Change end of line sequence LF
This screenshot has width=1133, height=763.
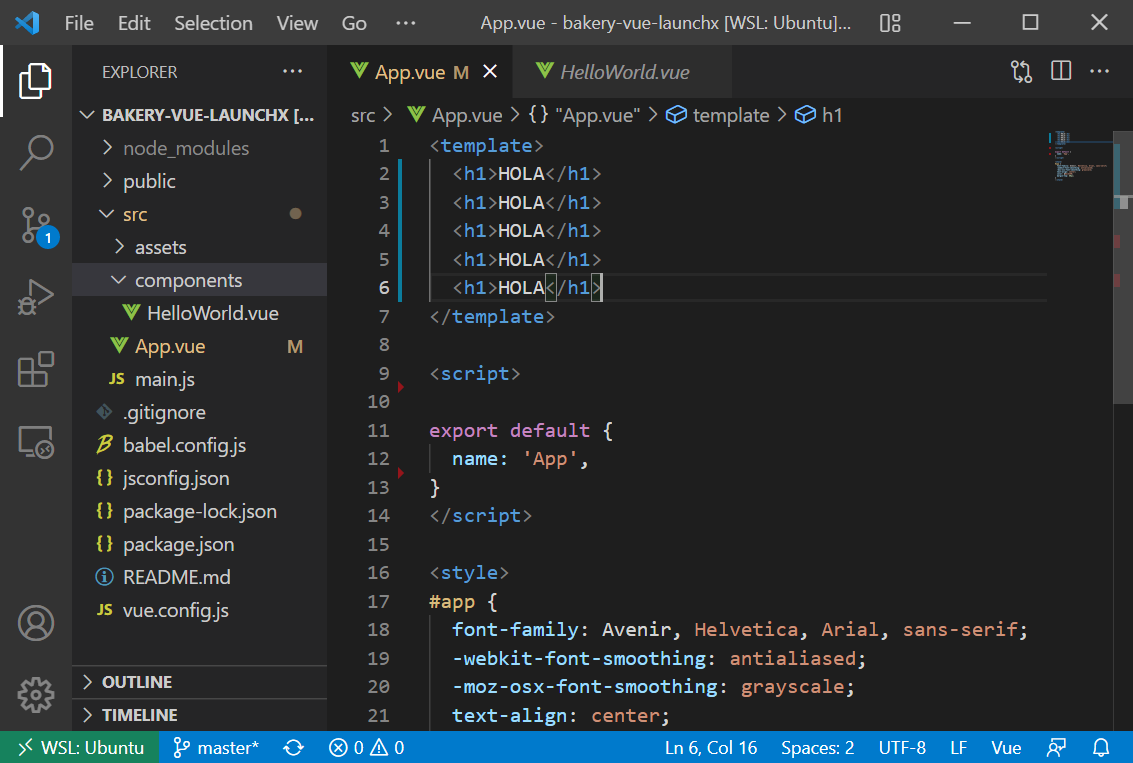pos(958,747)
